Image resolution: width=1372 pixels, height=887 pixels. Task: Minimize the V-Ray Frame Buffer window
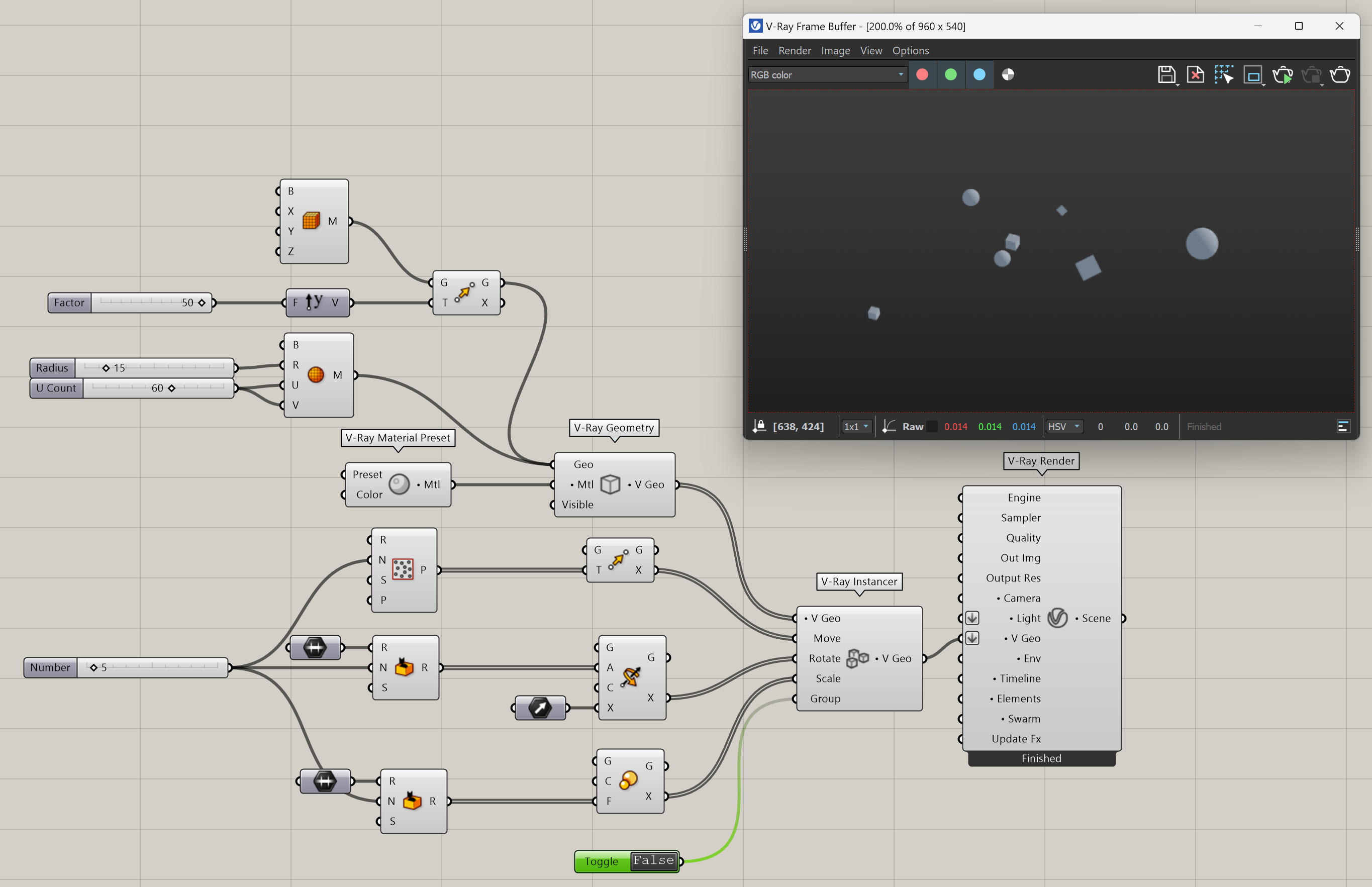tap(1258, 26)
